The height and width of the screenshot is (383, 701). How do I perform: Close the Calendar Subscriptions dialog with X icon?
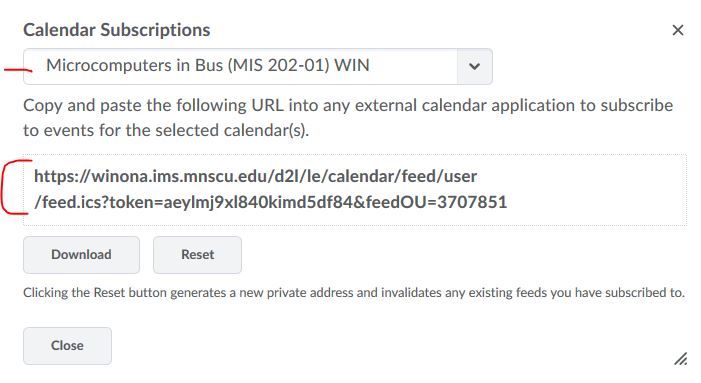678,30
